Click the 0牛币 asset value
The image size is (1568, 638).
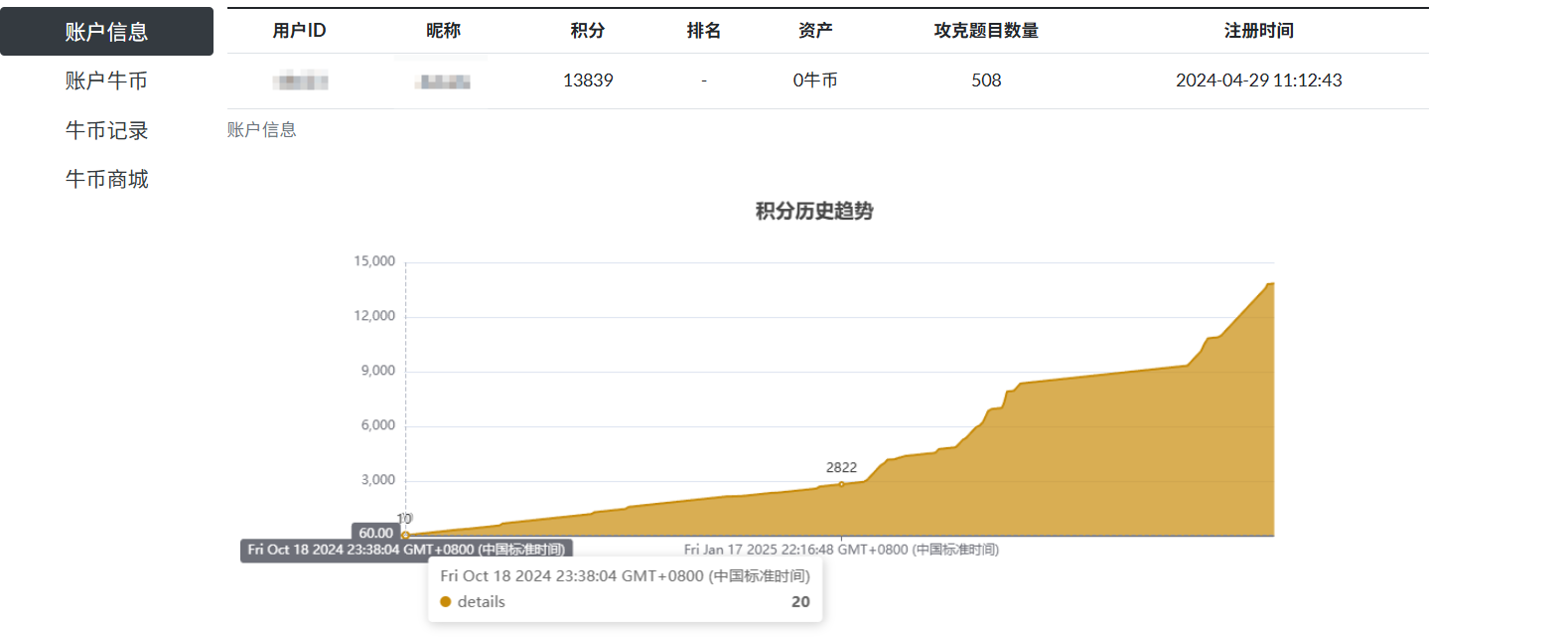click(814, 80)
